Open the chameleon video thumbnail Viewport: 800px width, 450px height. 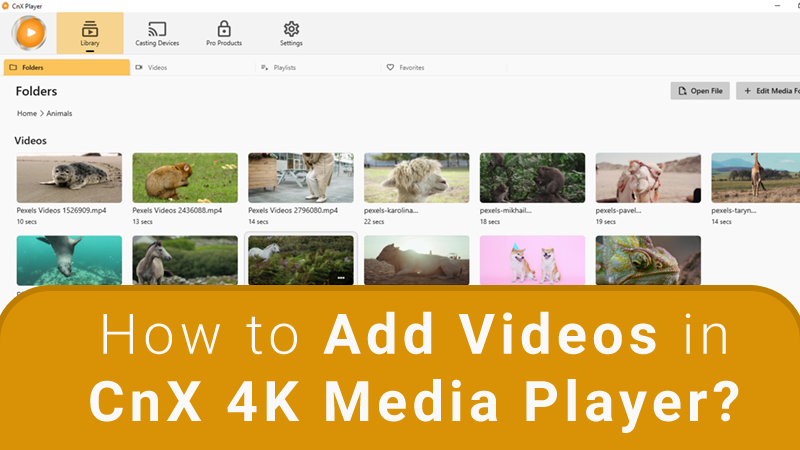[648, 260]
